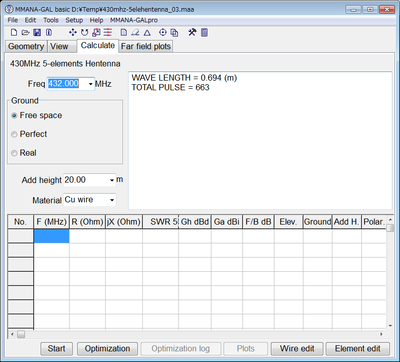Click the Optimization button

pos(107,349)
